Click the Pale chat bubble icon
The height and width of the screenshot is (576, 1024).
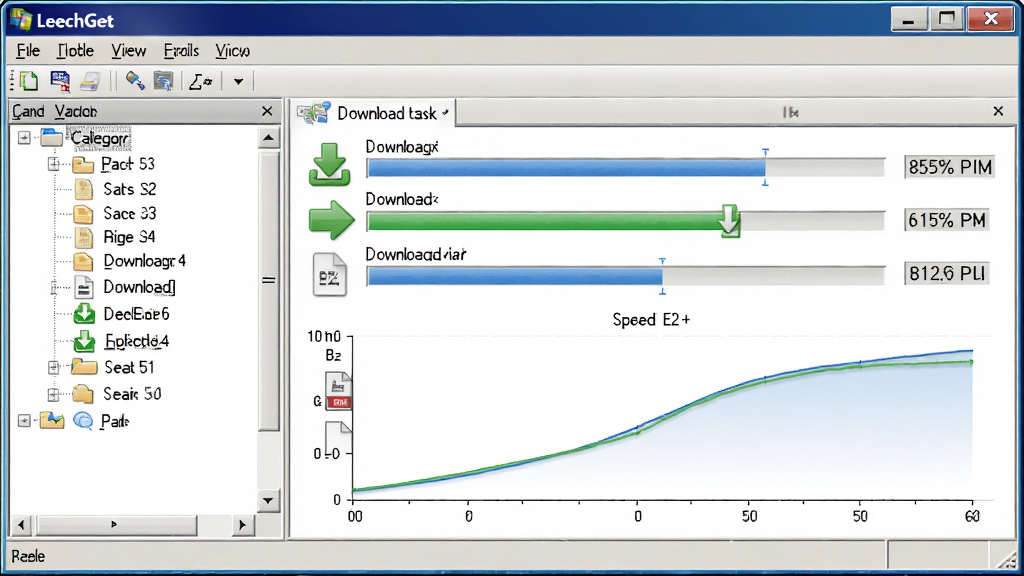(83, 421)
